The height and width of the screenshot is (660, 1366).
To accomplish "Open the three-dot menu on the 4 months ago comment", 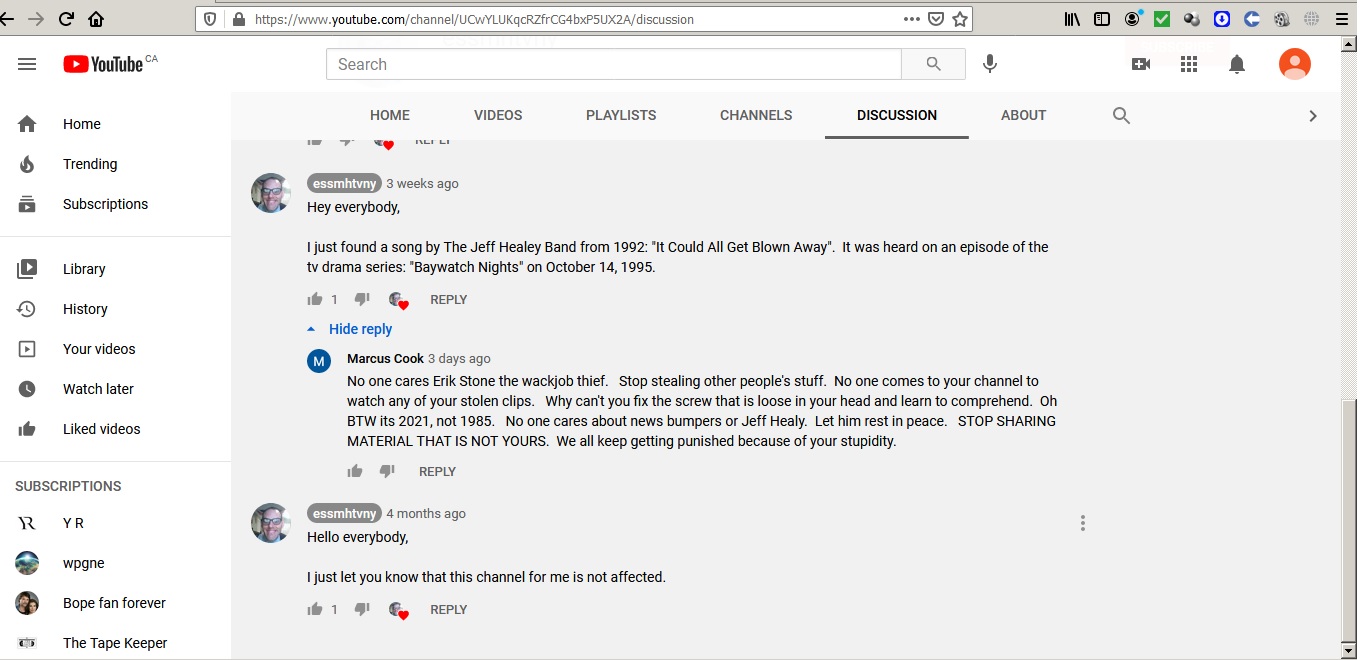I will click(1083, 523).
